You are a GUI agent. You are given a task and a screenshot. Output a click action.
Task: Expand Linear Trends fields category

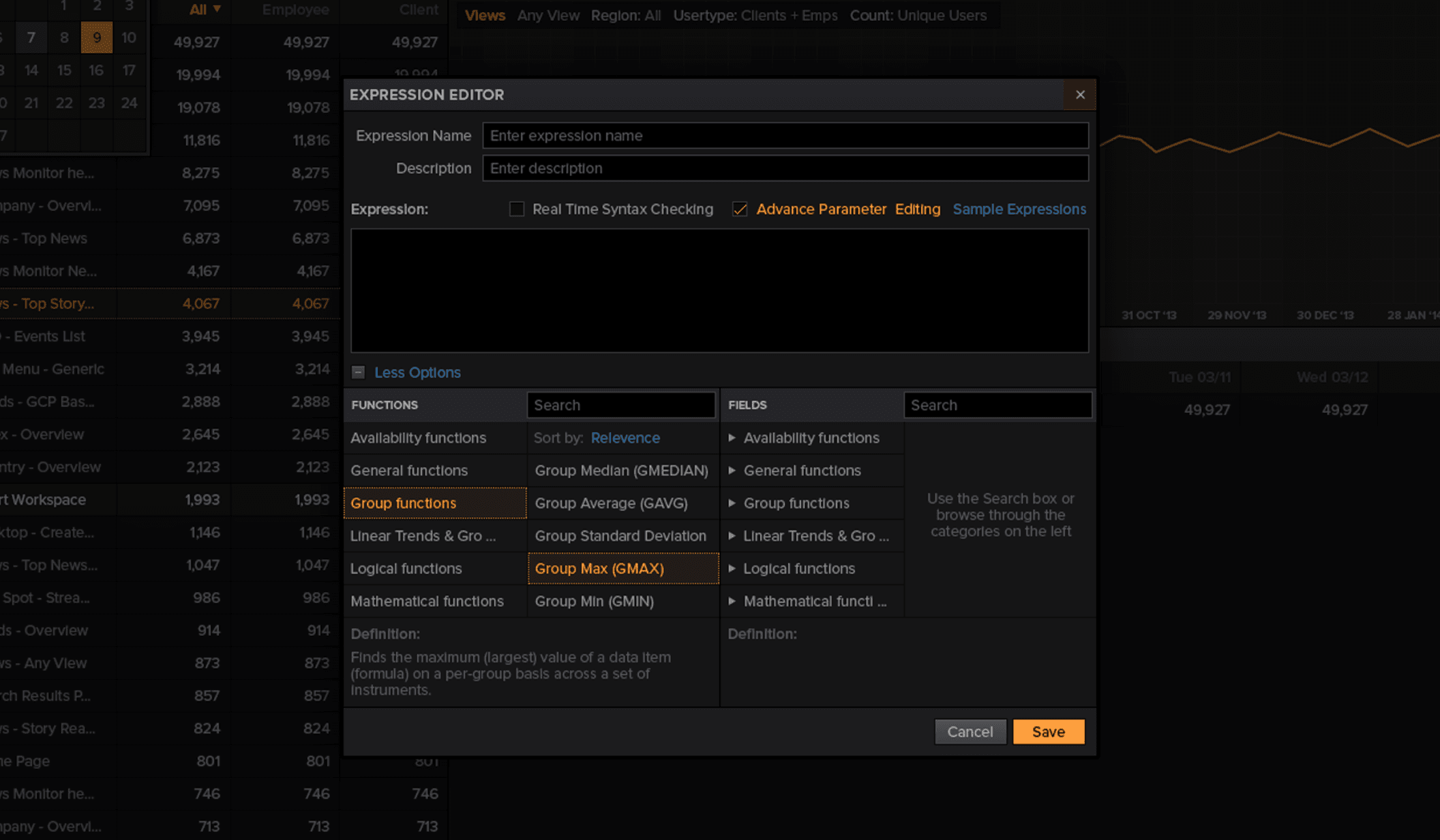coord(732,536)
